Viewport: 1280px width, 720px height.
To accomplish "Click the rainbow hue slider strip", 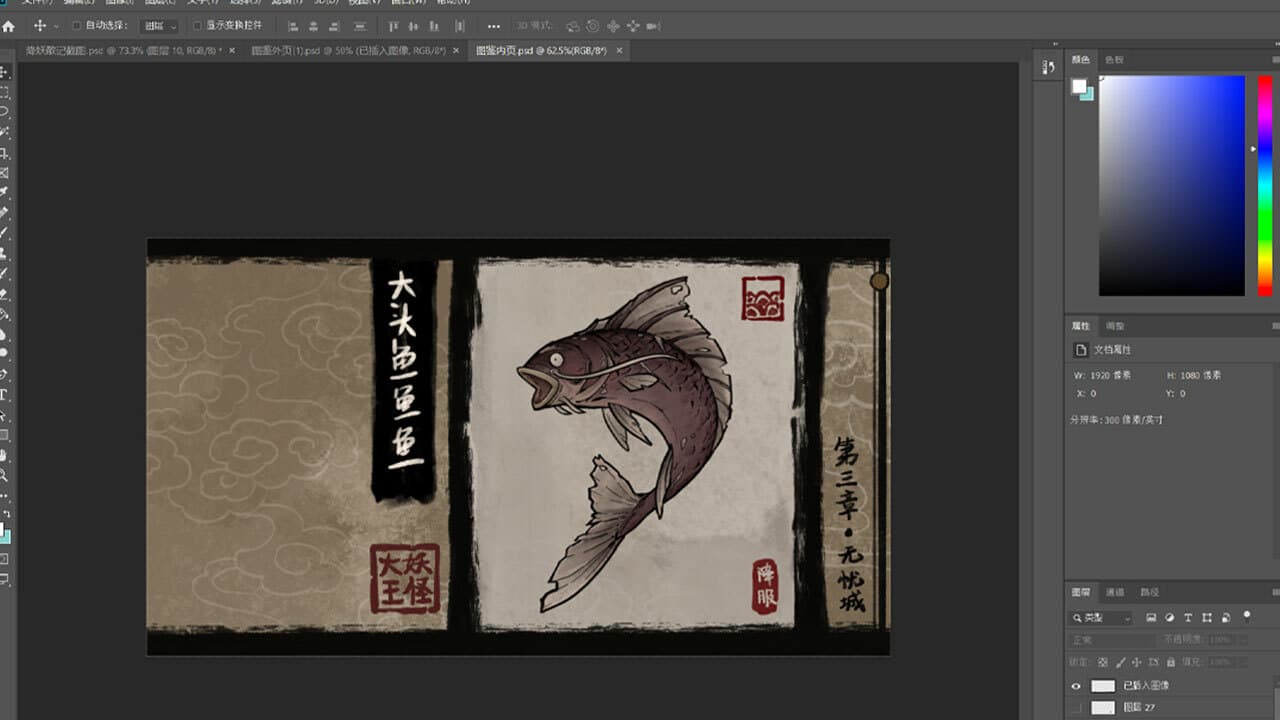I will 1265,185.
